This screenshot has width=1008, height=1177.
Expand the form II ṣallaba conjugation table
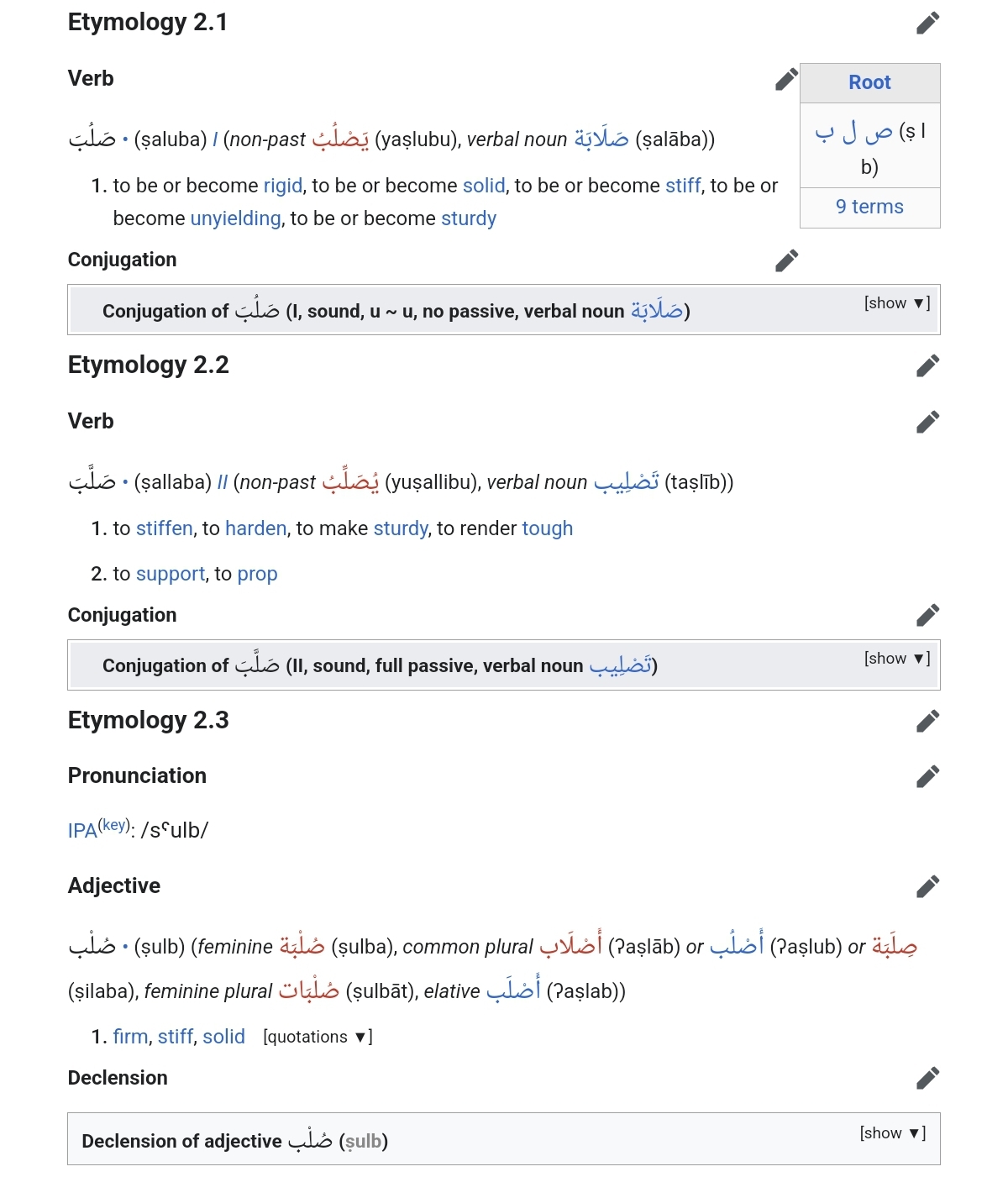896,659
